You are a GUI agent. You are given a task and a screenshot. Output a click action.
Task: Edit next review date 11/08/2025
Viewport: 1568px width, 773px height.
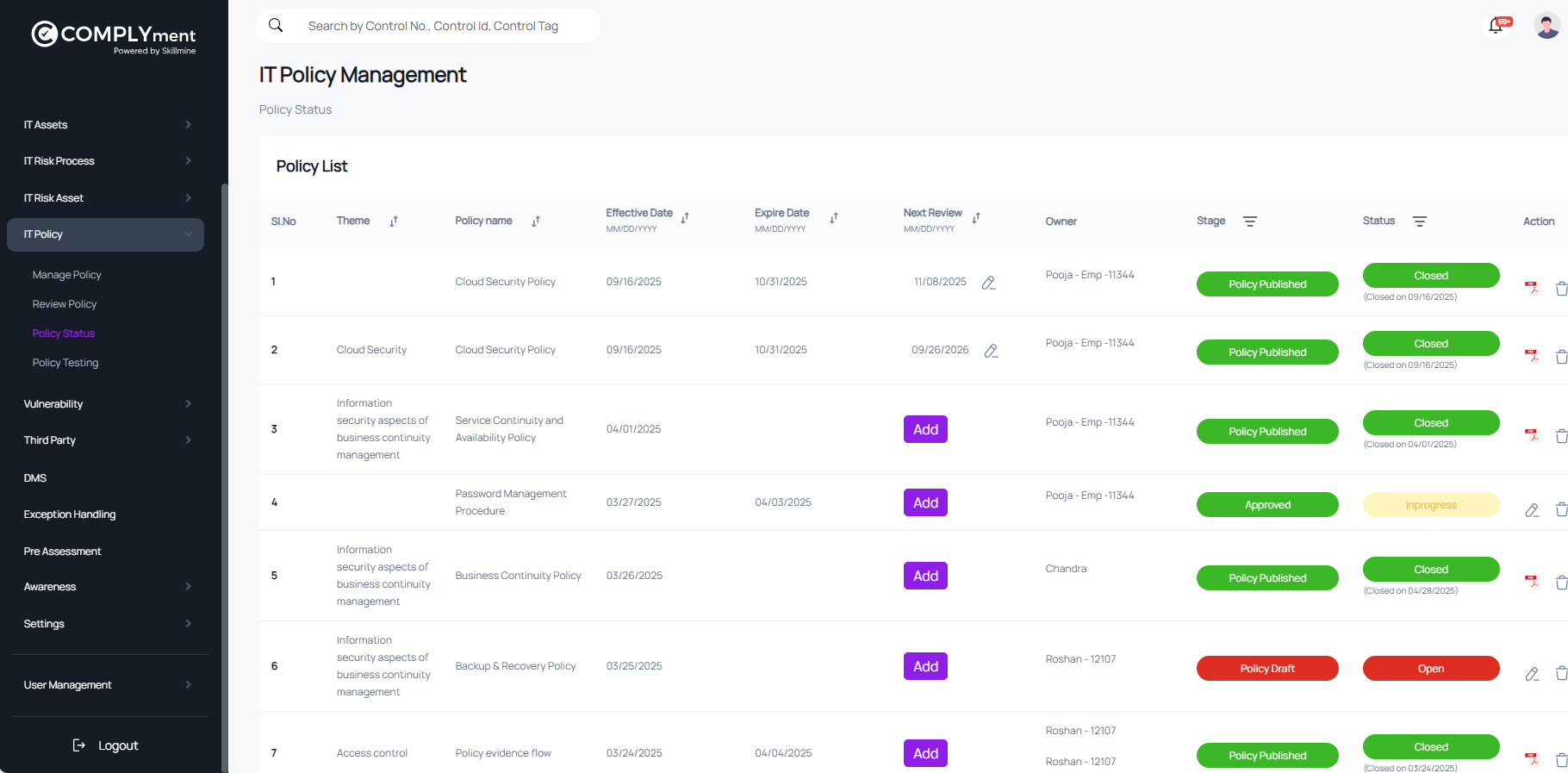(x=989, y=283)
